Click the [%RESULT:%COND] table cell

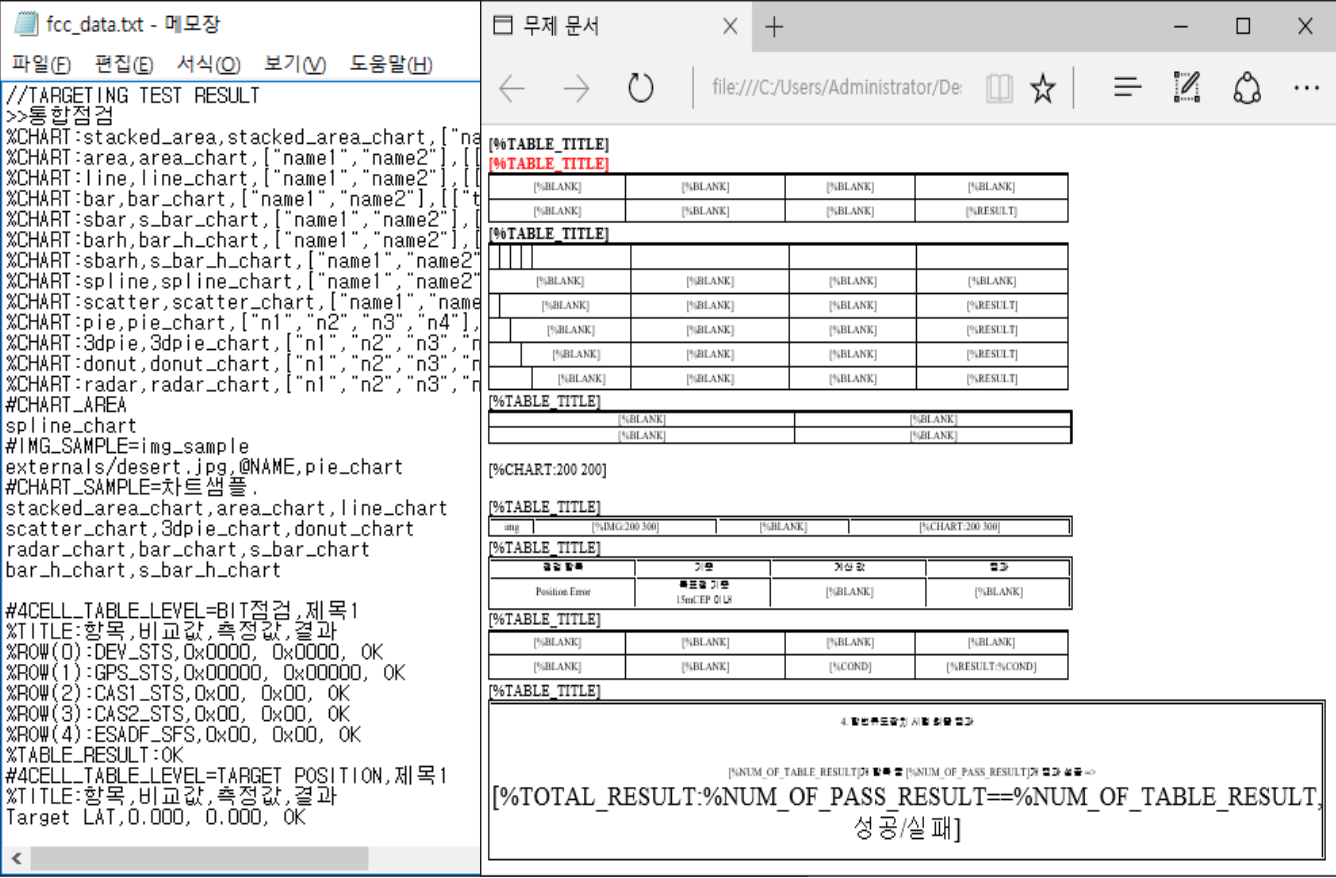[x=991, y=666]
